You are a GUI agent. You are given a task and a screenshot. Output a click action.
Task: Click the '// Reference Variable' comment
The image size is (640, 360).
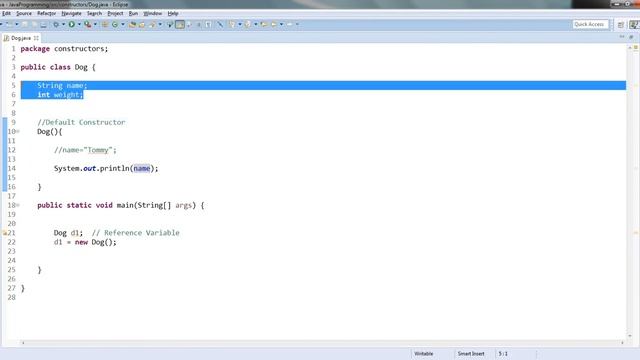pyautogui.click(x=136, y=233)
